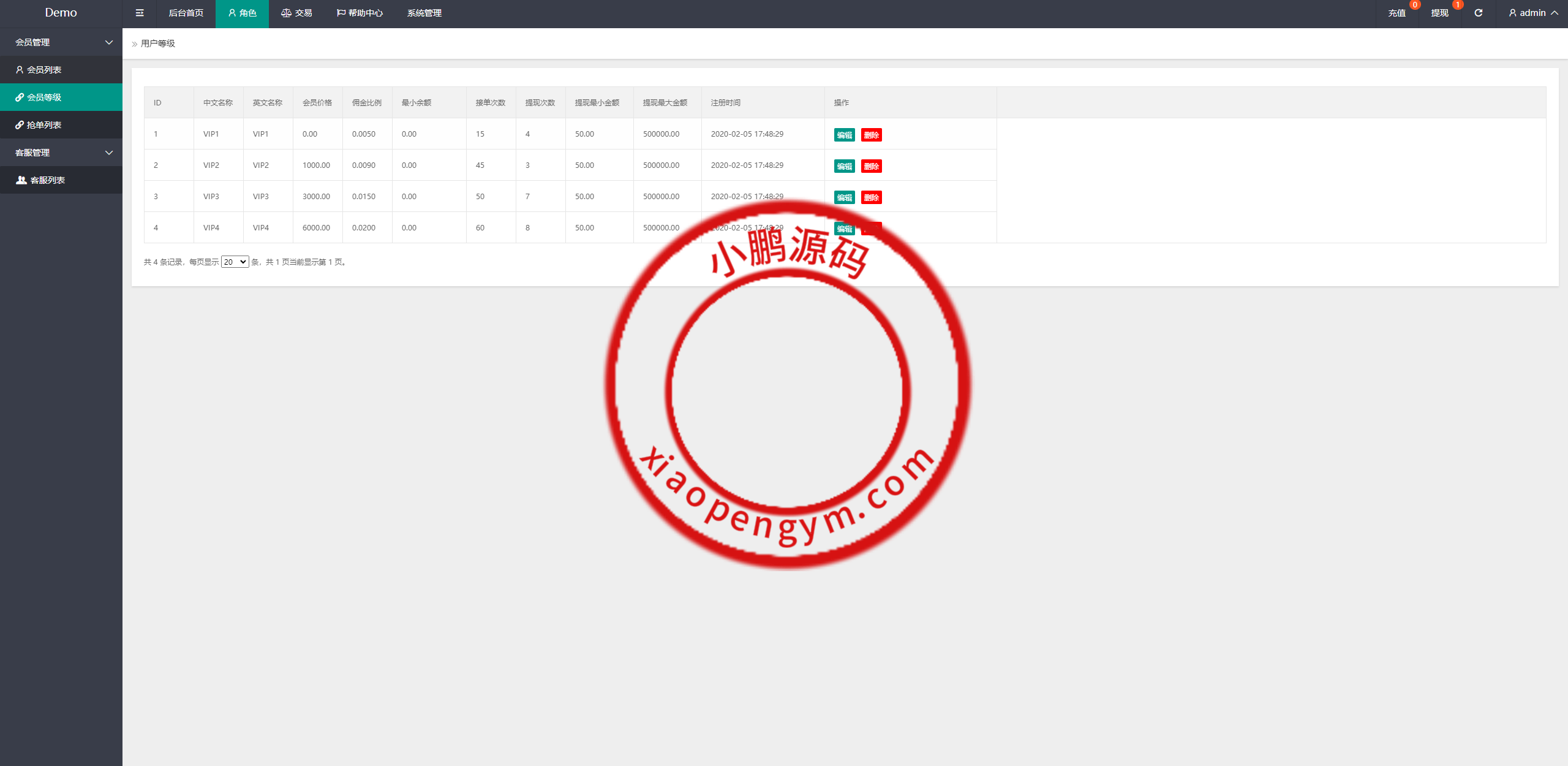Image resolution: width=1568 pixels, height=766 pixels.
Task: Click 编辑 button for VIP3 row
Action: pos(844,198)
